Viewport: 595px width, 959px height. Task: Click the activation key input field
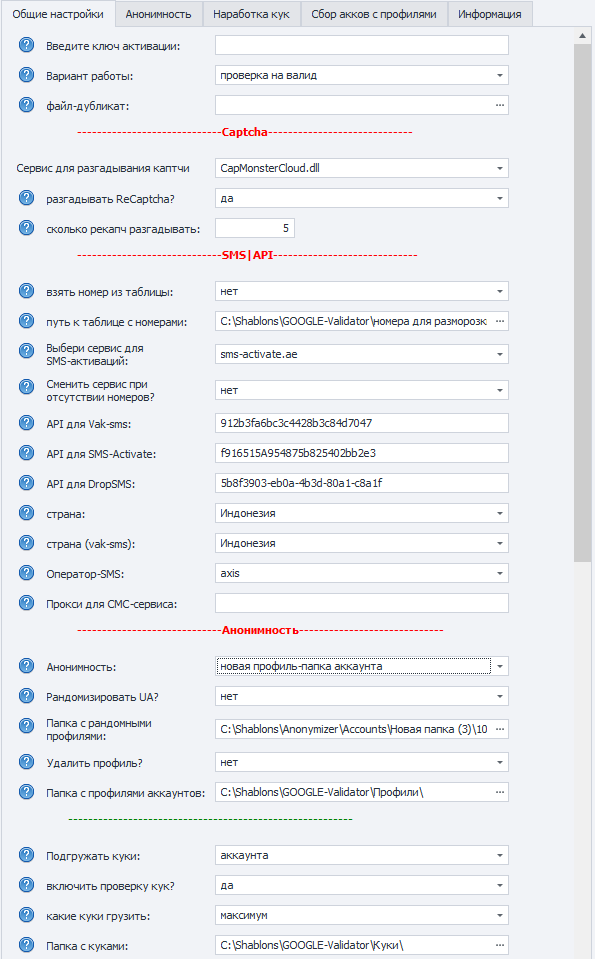(361, 45)
